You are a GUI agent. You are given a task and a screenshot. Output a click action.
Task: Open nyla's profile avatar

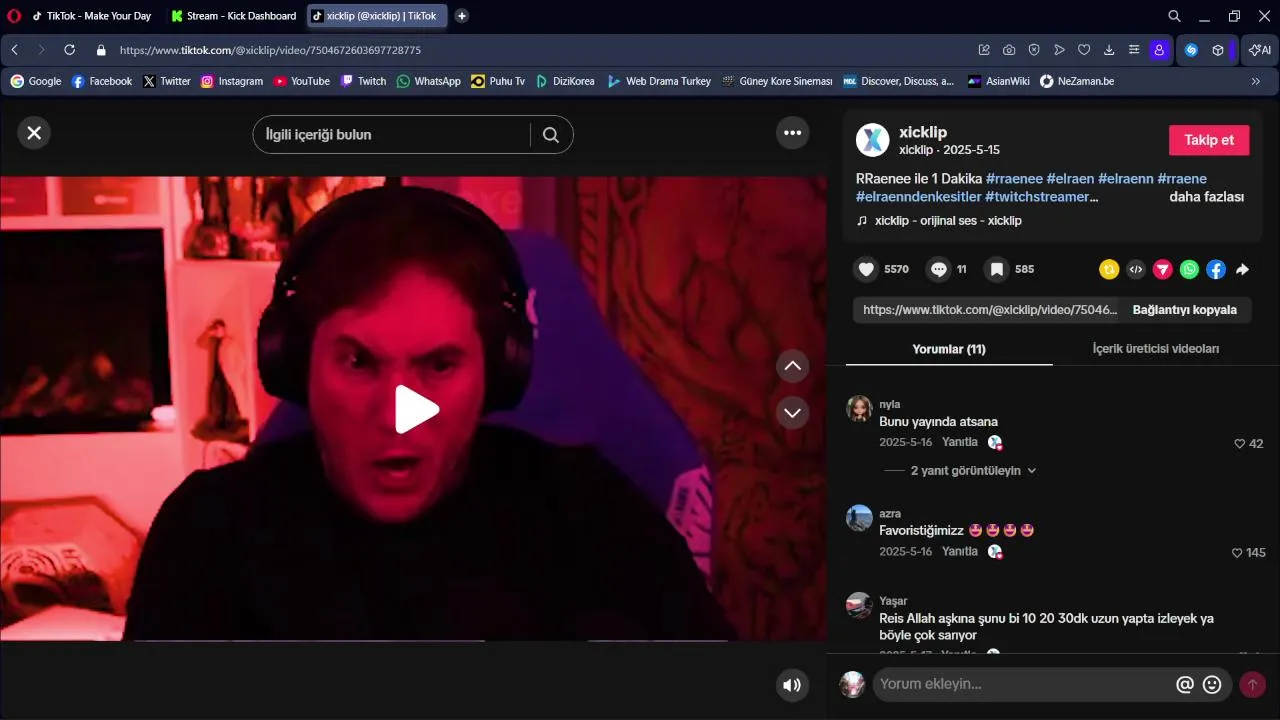(859, 408)
